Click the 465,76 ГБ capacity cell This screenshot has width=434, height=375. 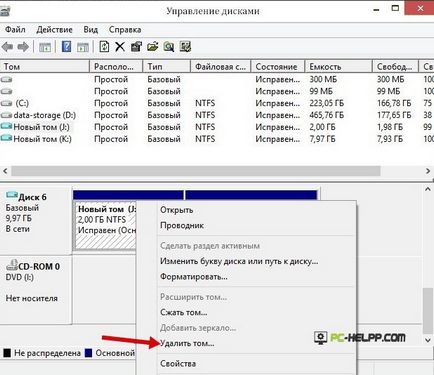click(x=327, y=115)
